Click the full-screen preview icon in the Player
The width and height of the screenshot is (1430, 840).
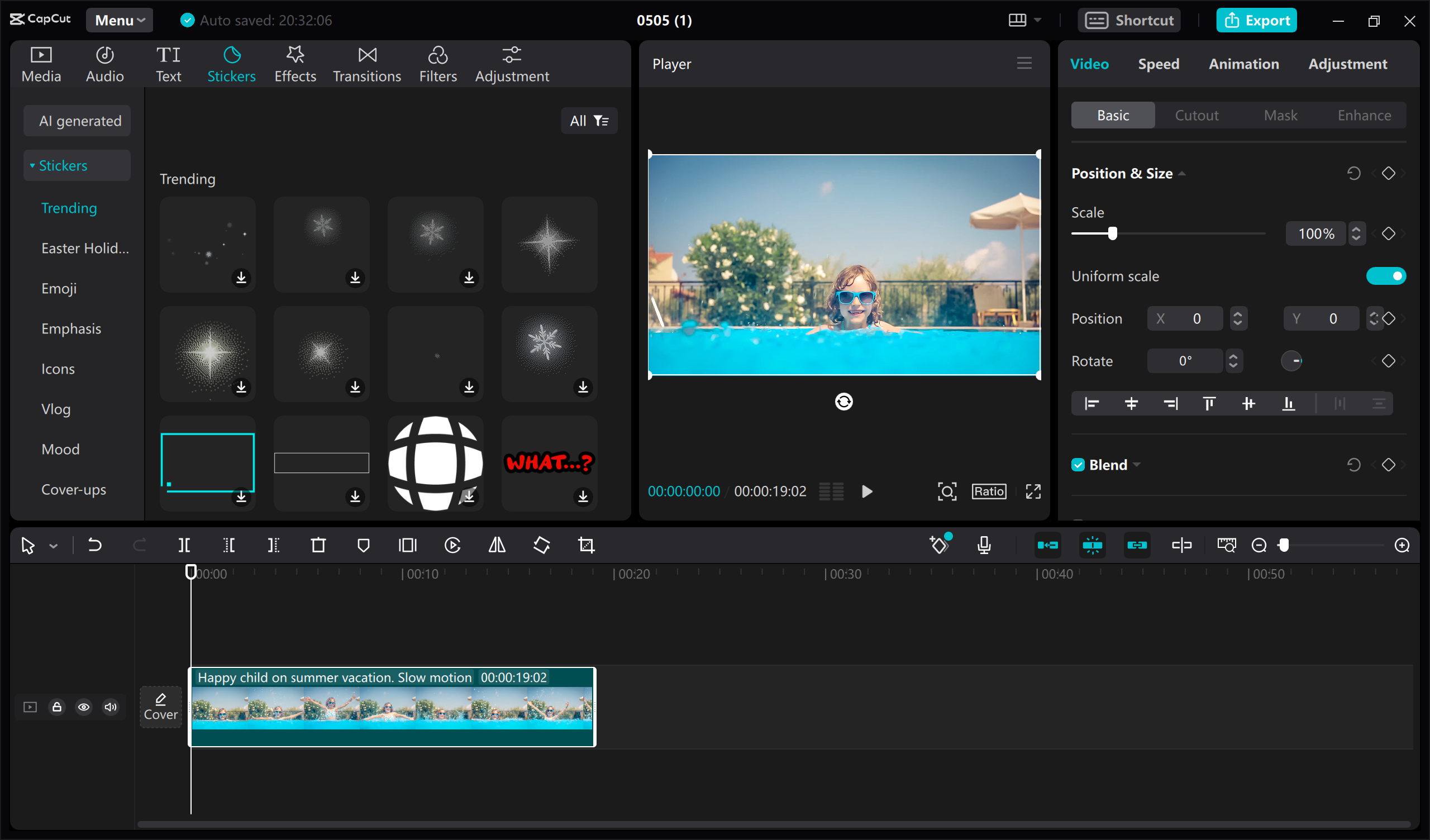[1033, 491]
